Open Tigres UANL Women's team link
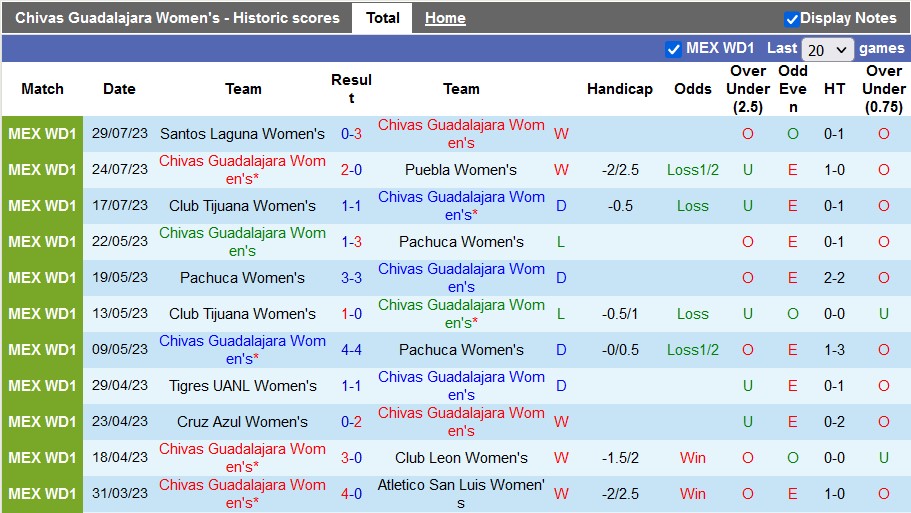Viewport: 911px width, 513px height. tap(242, 386)
